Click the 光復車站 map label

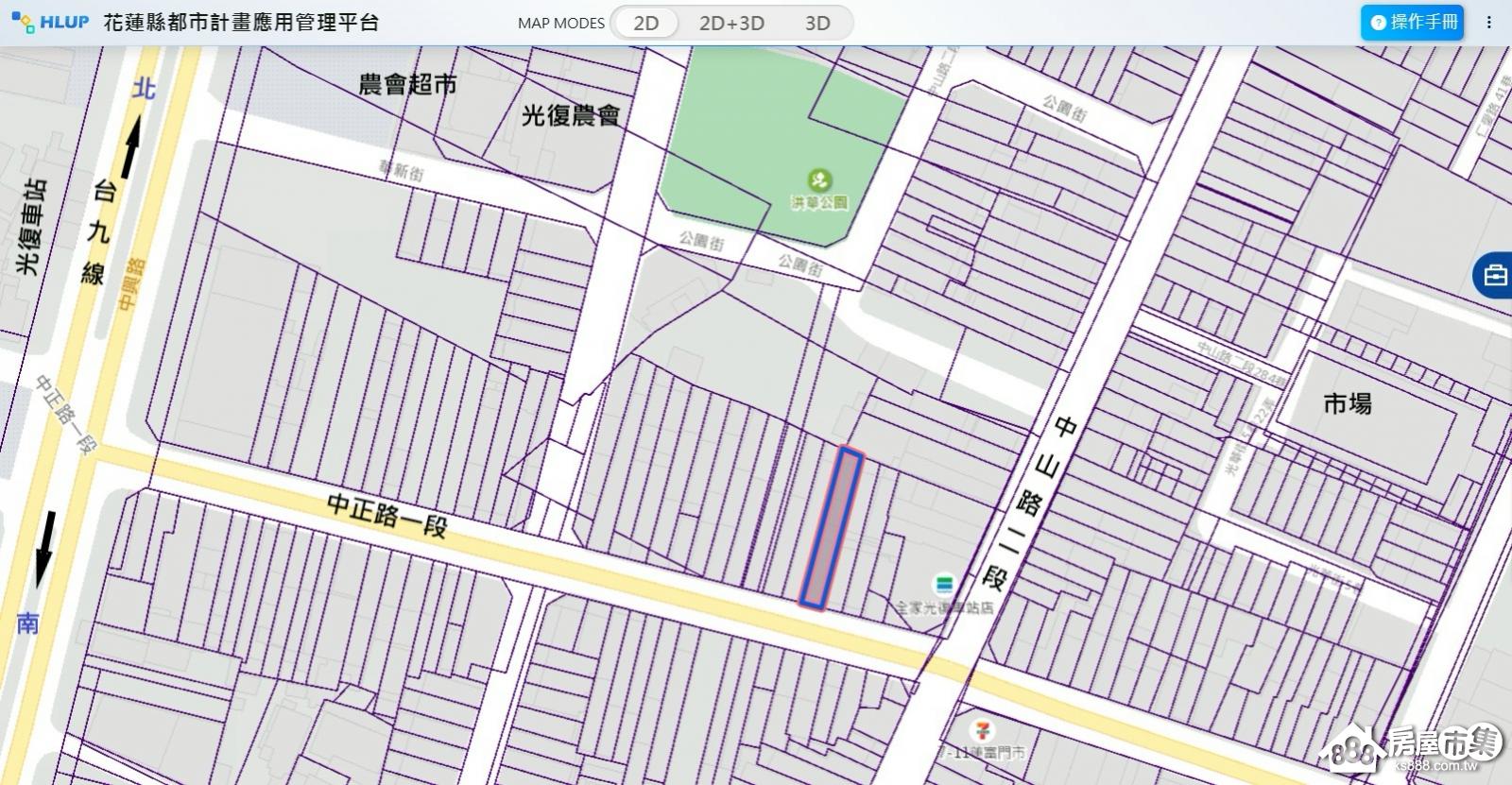click(x=30, y=227)
